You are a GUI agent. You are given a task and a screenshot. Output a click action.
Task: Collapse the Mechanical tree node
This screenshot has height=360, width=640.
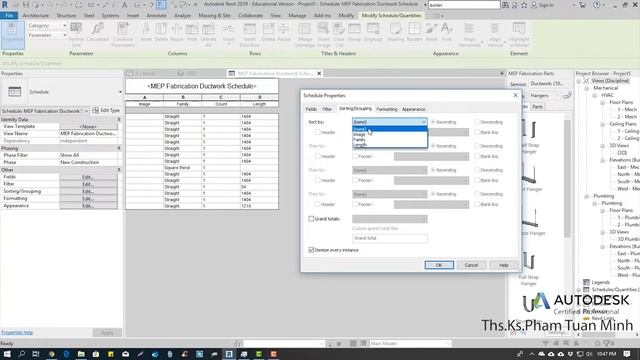tap(587, 88)
